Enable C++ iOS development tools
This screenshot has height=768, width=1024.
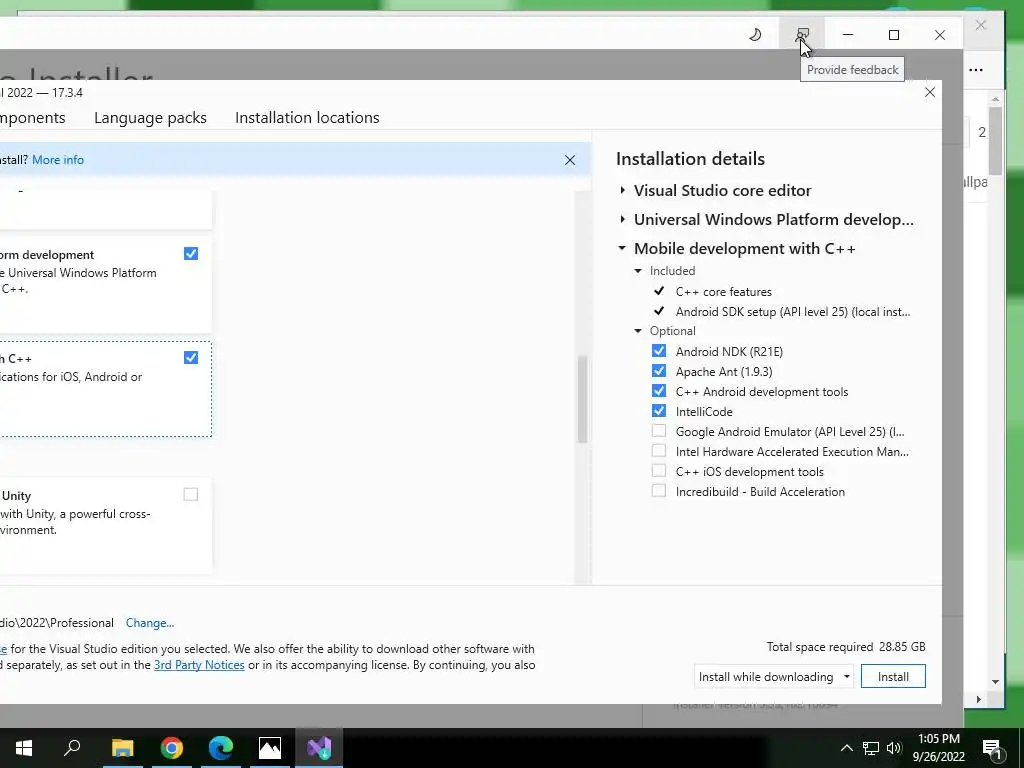[x=659, y=471]
